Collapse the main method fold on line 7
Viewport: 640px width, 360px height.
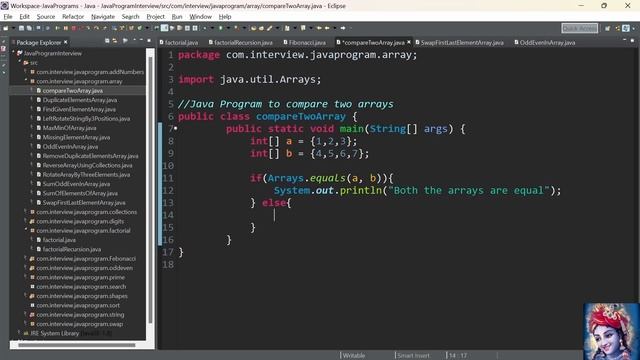tap(176, 129)
